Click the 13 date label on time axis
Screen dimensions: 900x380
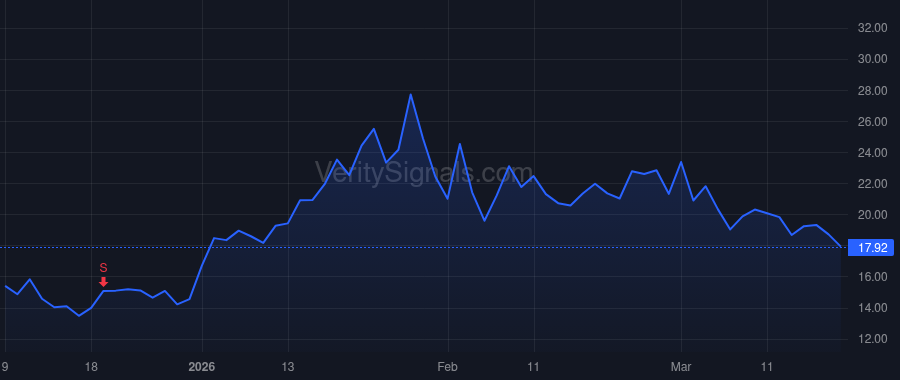(288, 366)
